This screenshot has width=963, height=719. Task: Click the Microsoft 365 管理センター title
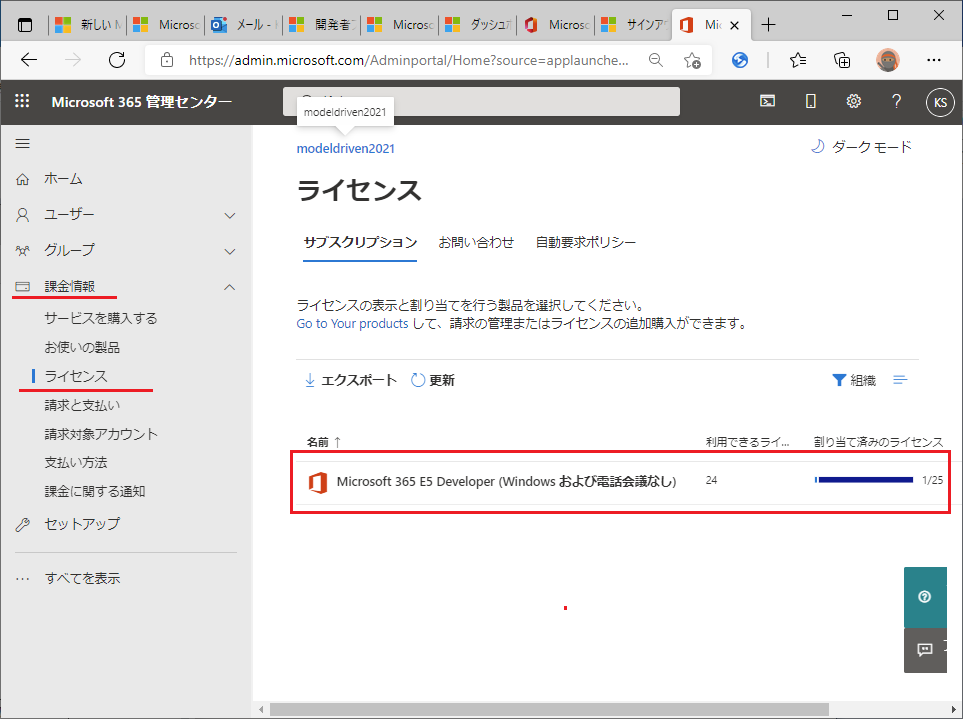click(x=141, y=102)
